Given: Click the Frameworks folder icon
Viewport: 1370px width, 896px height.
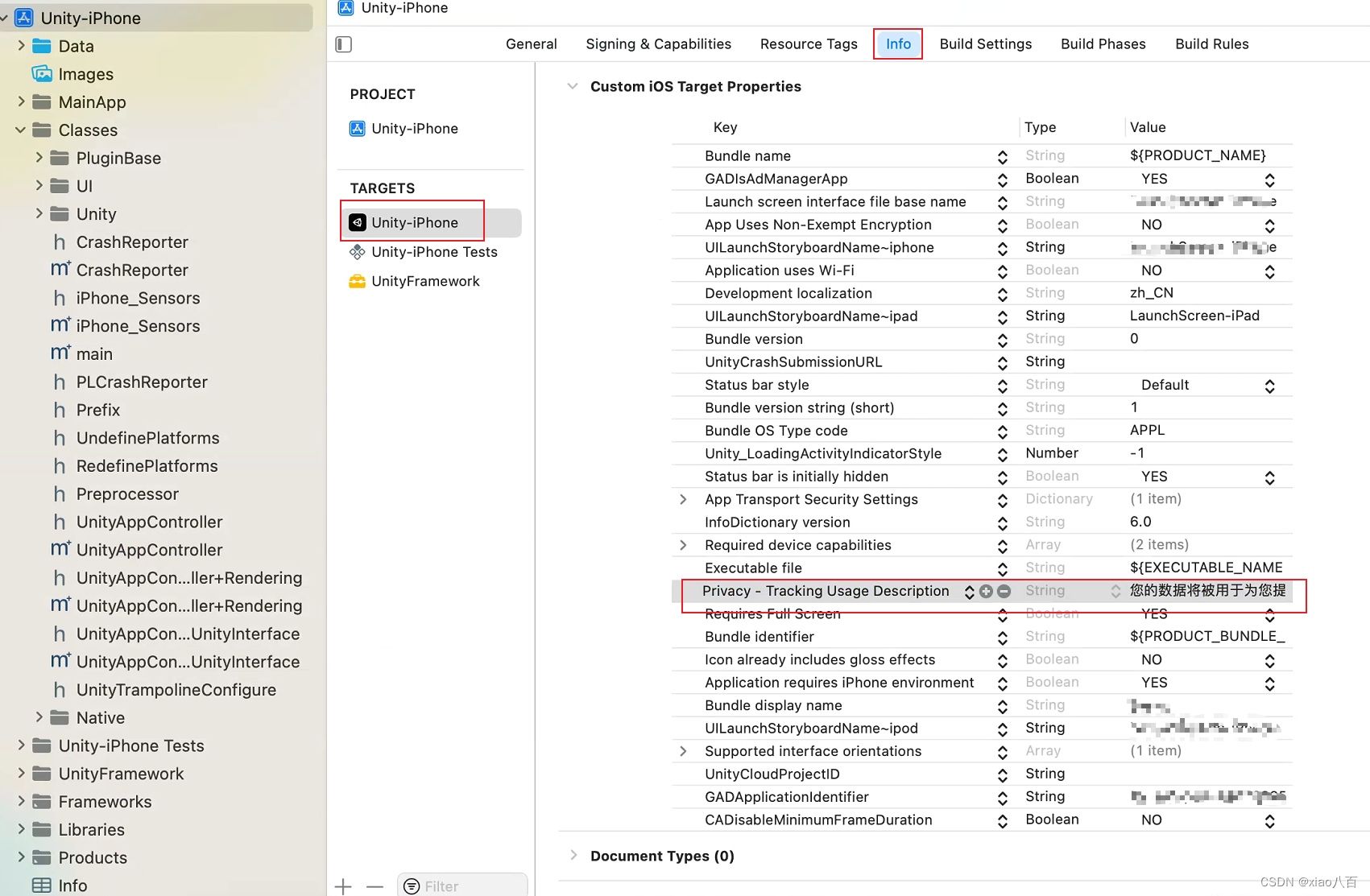Looking at the screenshot, I should (42, 802).
